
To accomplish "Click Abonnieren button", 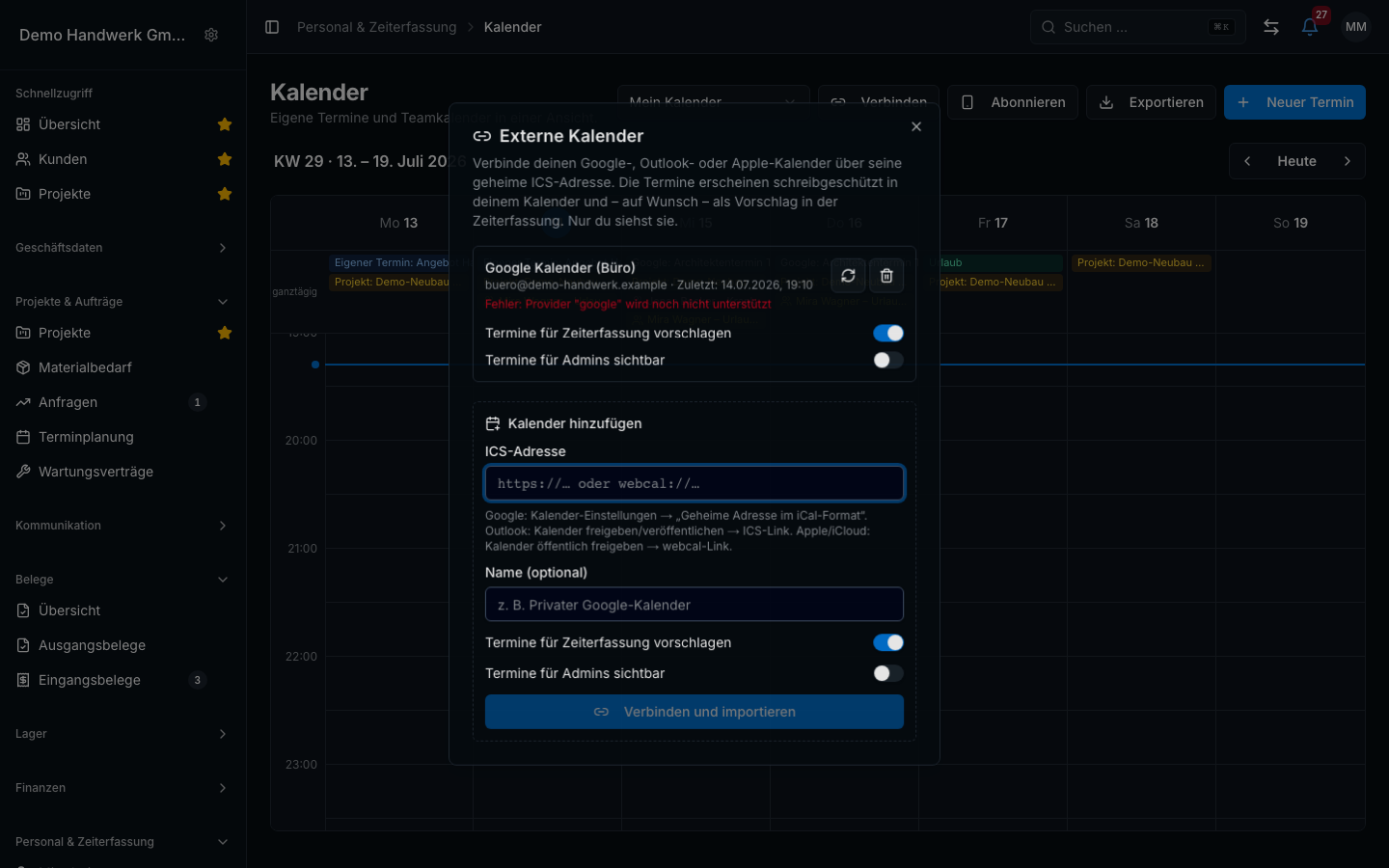I will pos(1013,102).
